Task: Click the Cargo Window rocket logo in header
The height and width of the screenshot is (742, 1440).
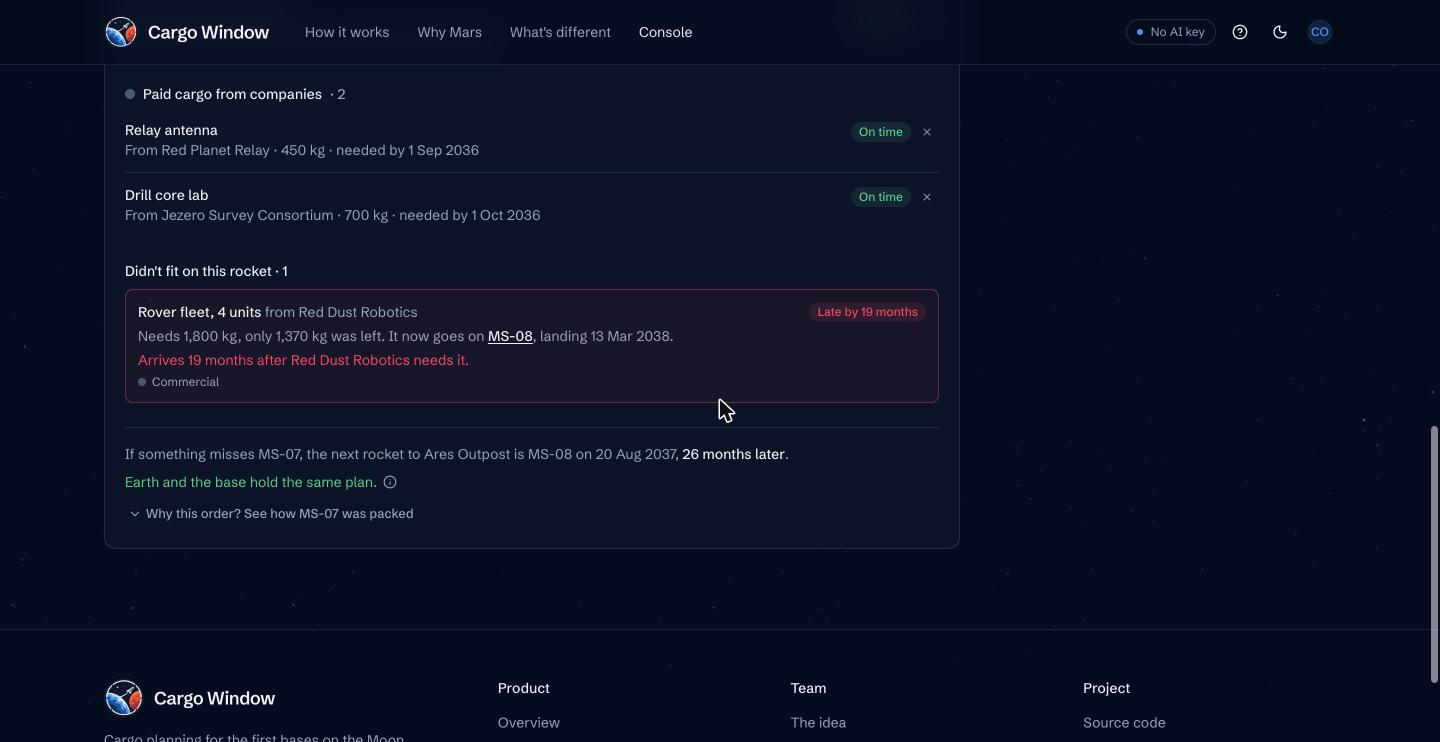Action: 121,32
